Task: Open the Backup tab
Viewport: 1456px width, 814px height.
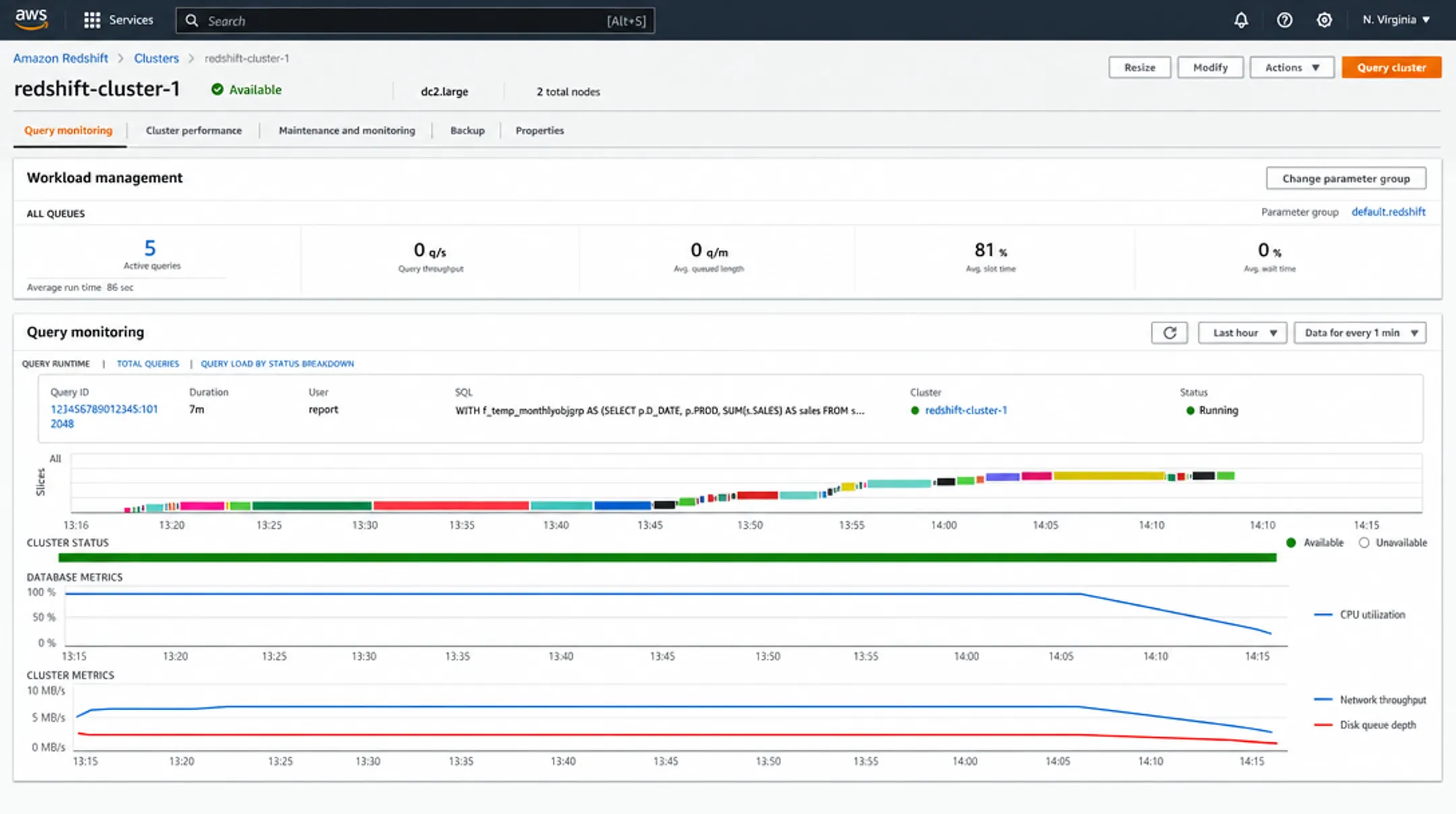Action: coord(467,130)
